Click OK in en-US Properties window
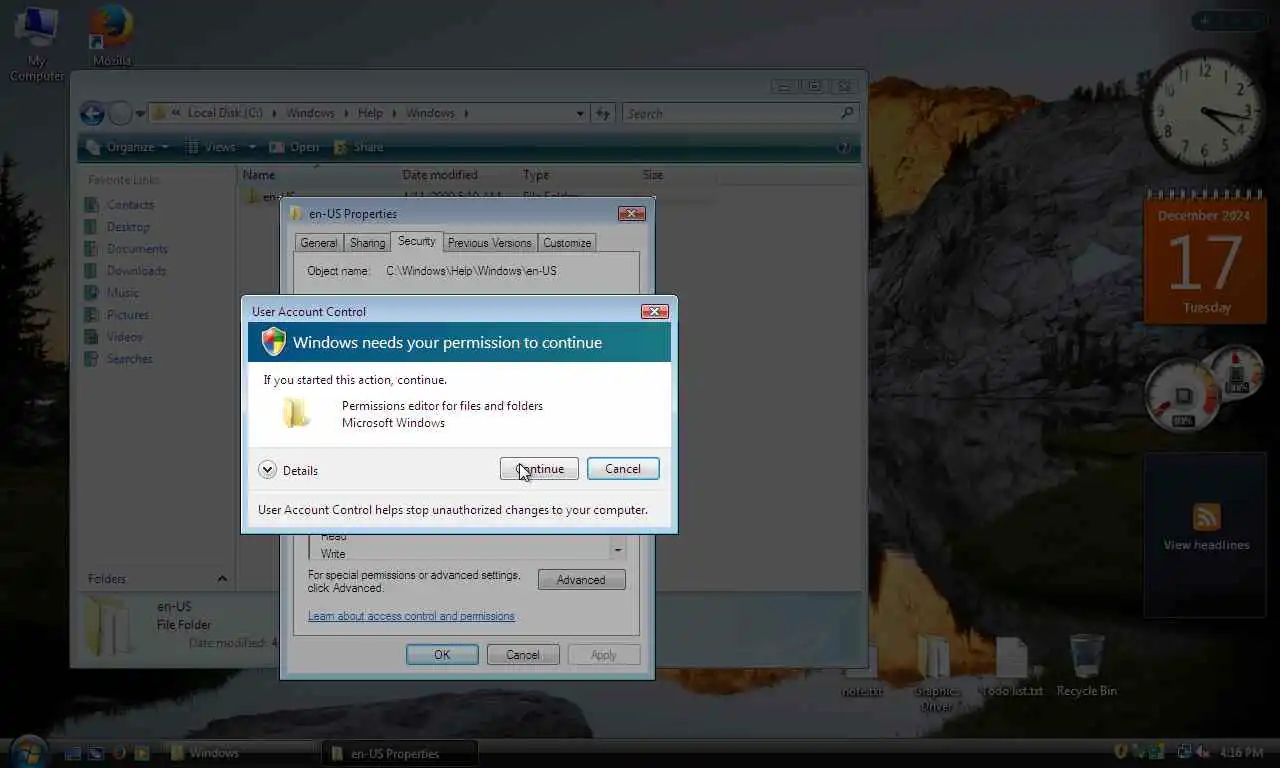Screen dimensions: 1280x768 coord(442,655)
